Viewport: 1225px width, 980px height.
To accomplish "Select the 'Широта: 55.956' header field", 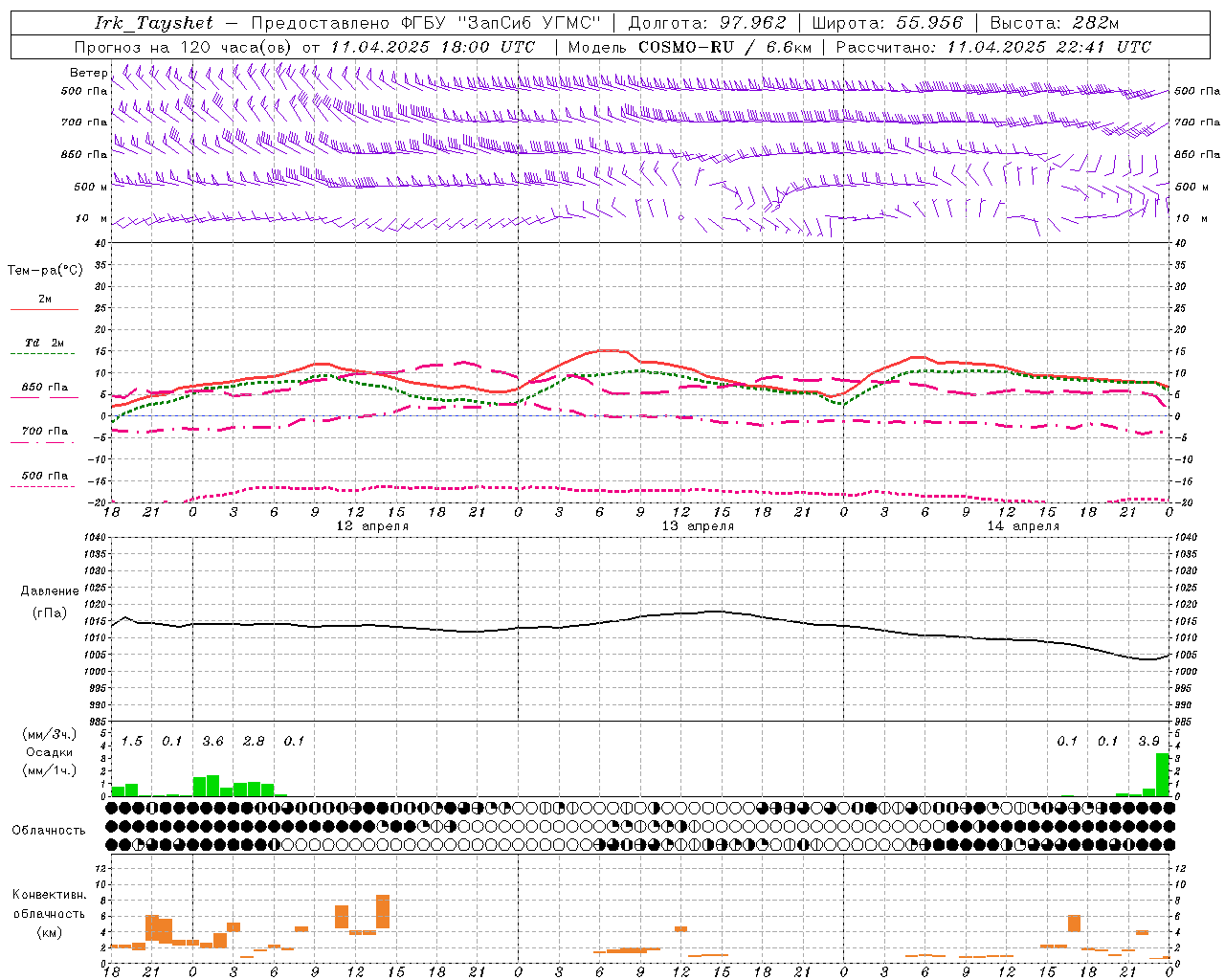I will 886,23.
